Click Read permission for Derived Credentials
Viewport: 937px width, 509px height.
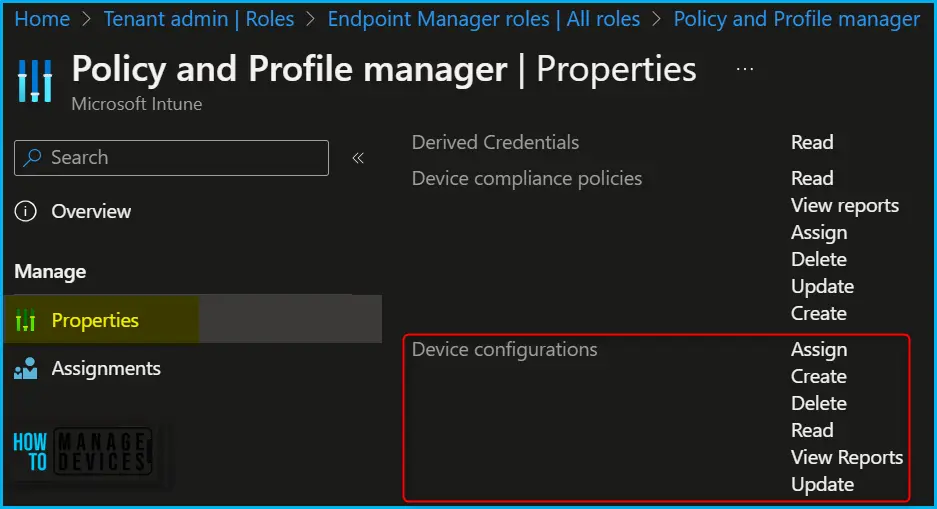812,142
